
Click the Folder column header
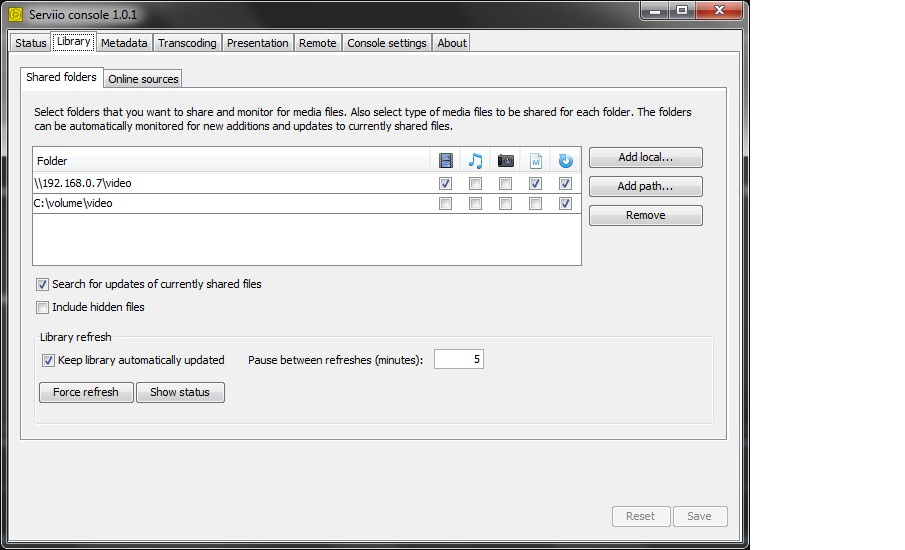(x=231, y=160)
